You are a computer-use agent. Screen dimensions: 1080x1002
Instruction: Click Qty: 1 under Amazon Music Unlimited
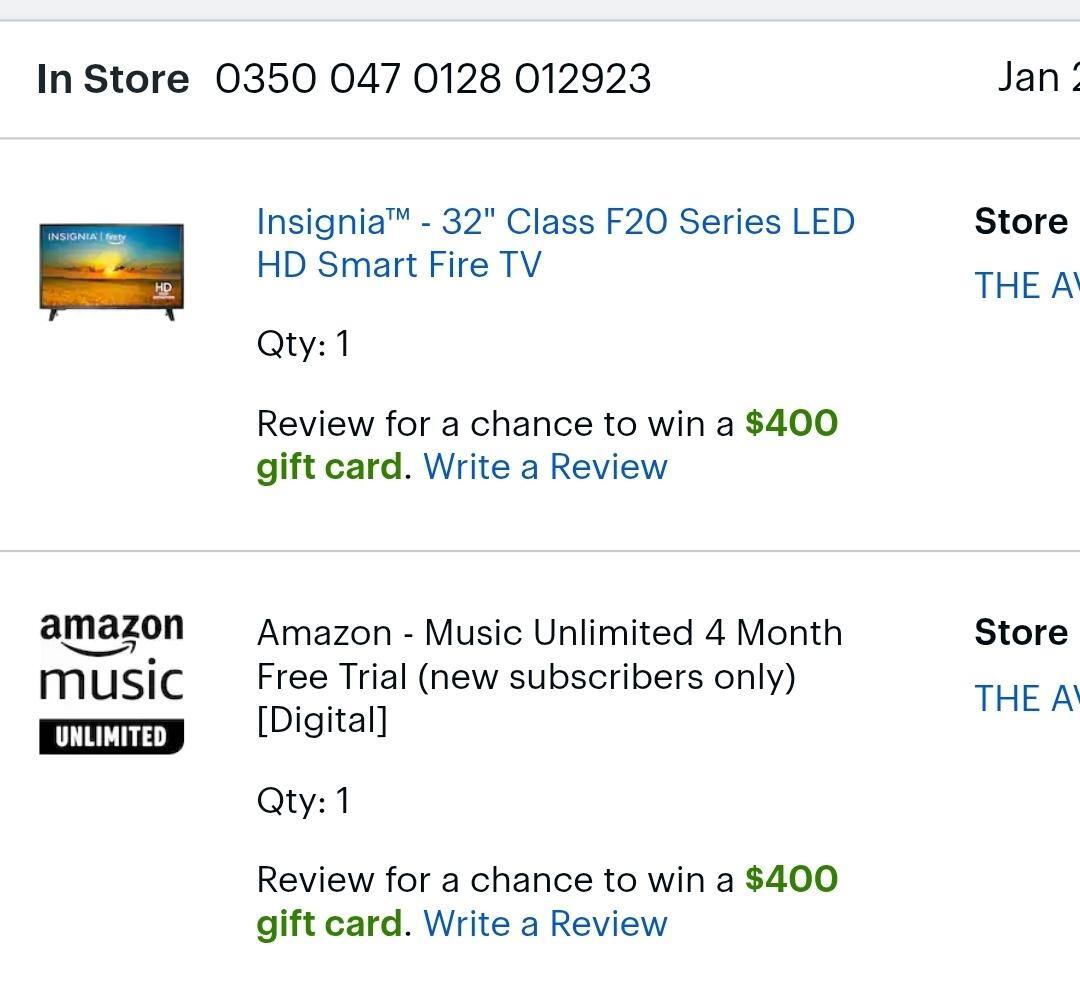click(303, 800)
